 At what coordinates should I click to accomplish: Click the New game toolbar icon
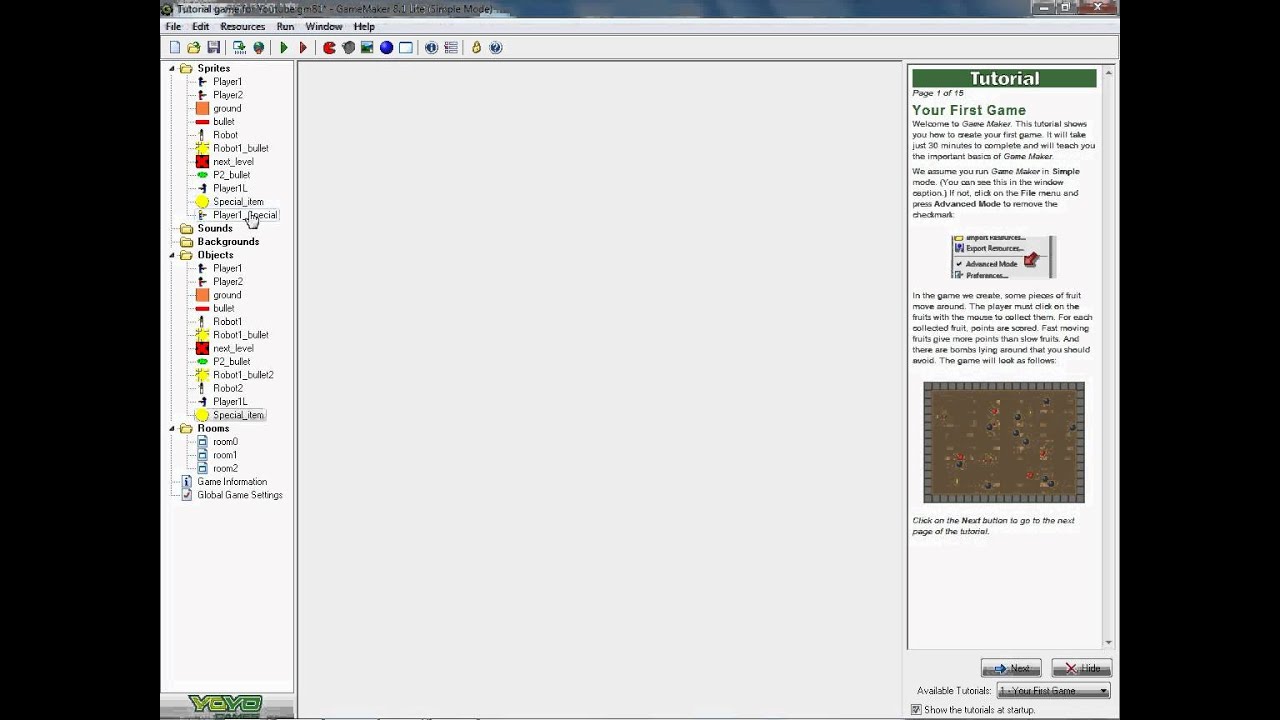tap(175, 47)
